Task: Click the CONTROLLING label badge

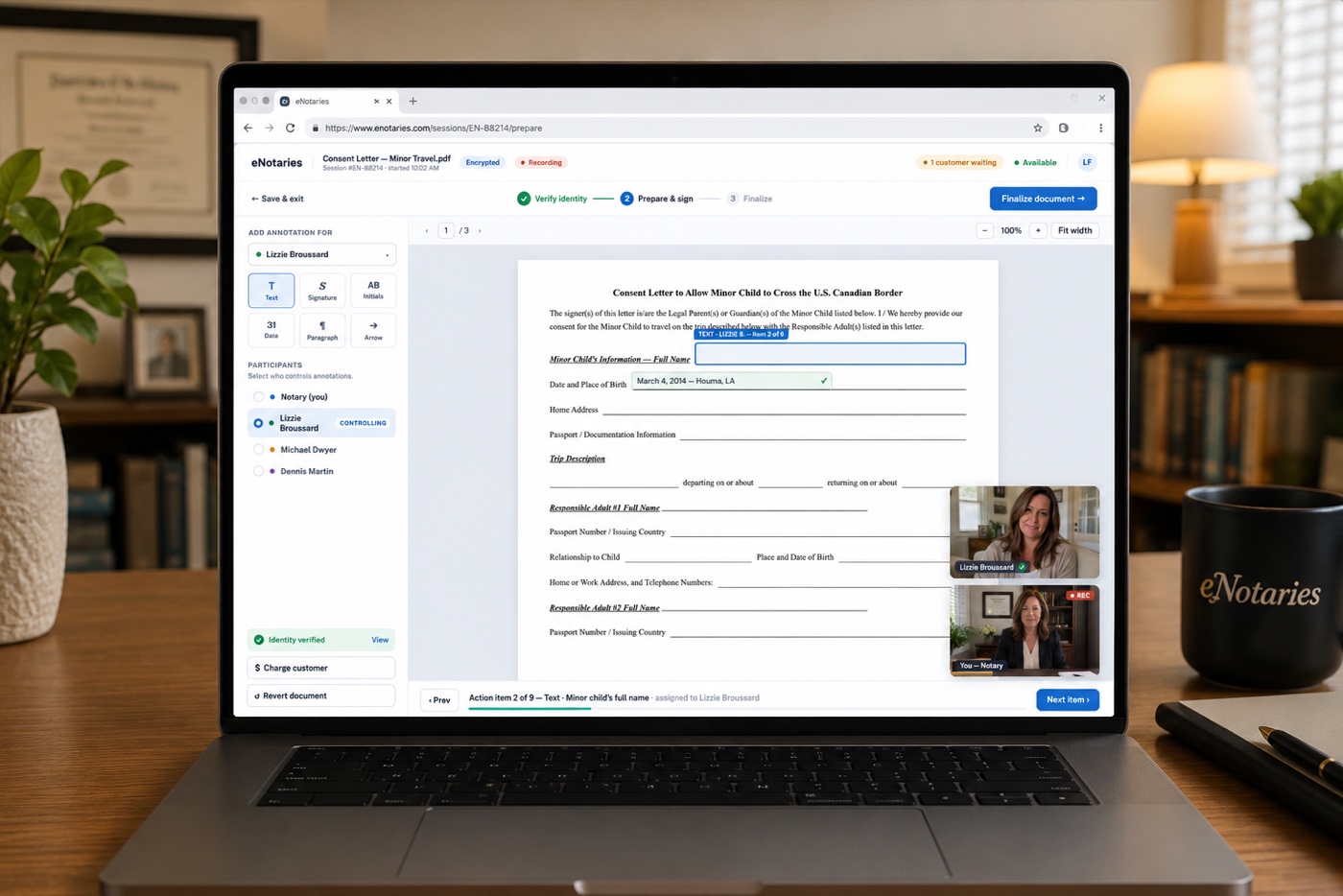Action: point(363,423)
